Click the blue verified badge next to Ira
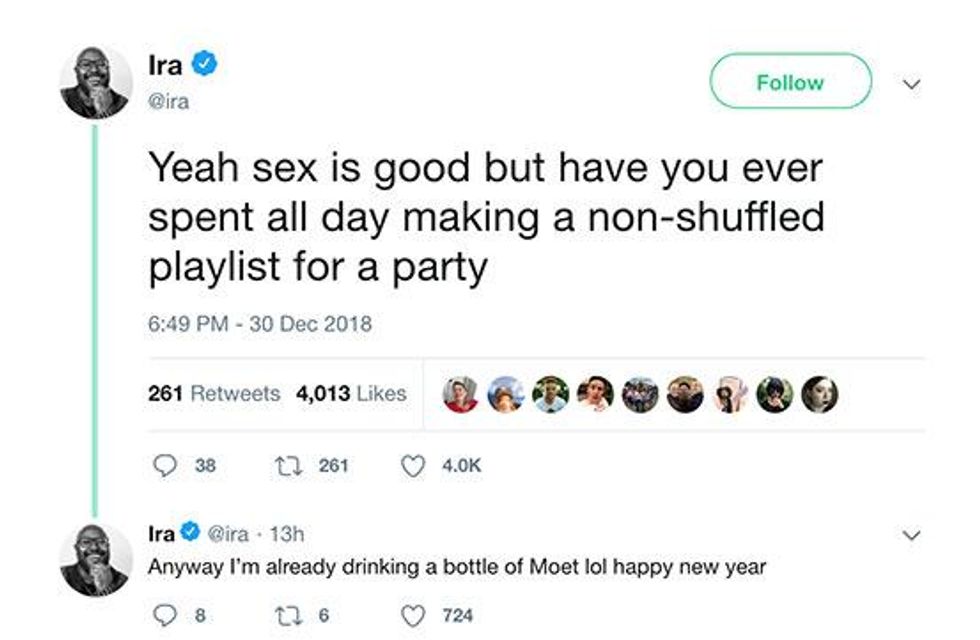Viewport: 980px width, 640px height. (x=205, y=65)
